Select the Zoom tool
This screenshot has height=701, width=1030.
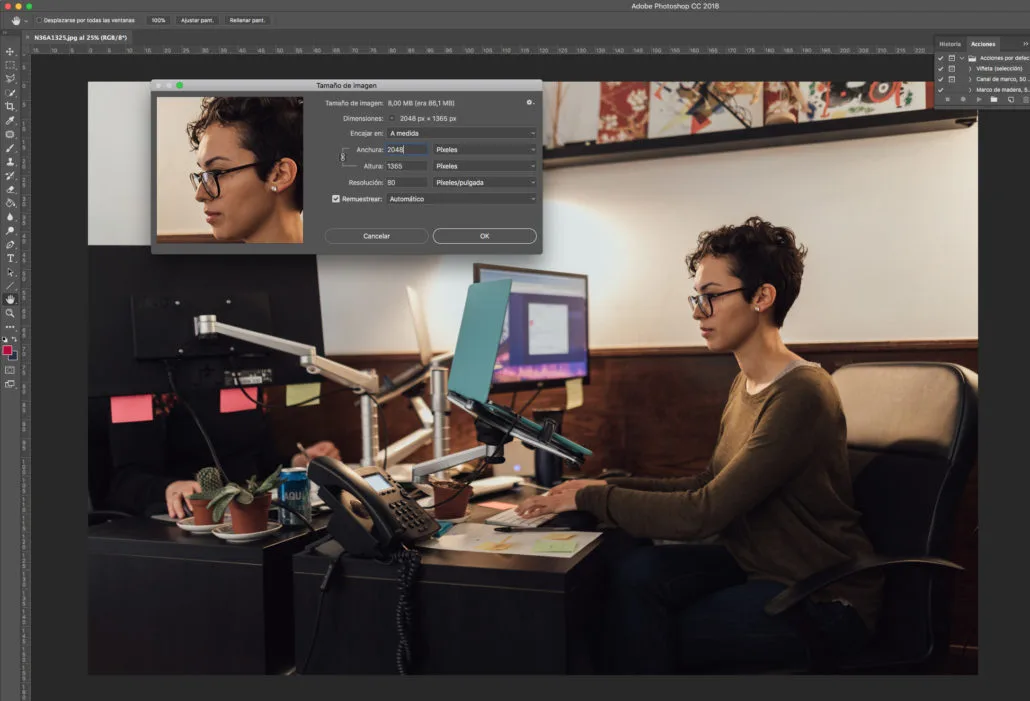click(x=9, y=313)
